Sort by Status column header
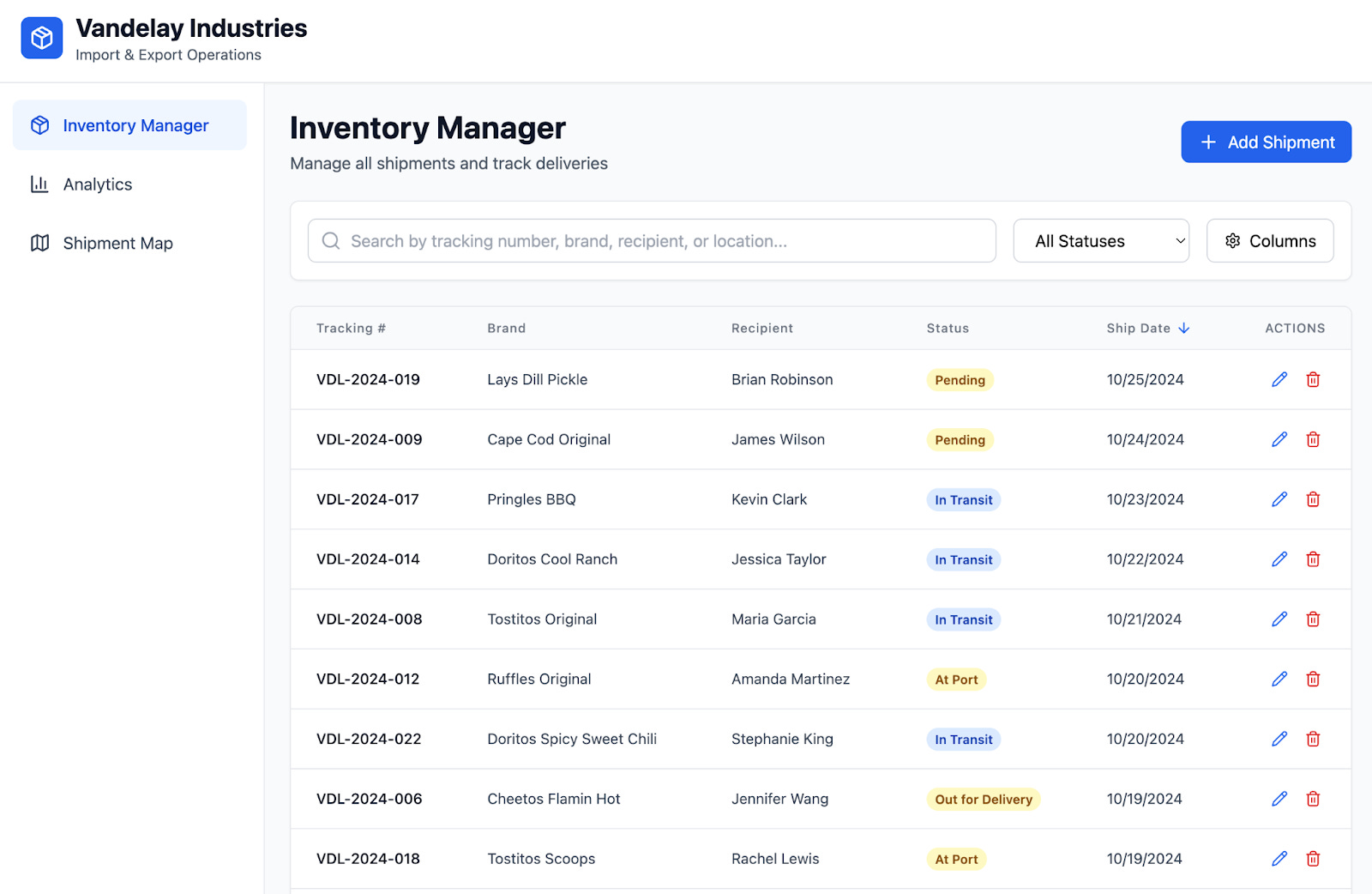The height and width of the screenshot is (894, 1372). click(x=948, y=329)
